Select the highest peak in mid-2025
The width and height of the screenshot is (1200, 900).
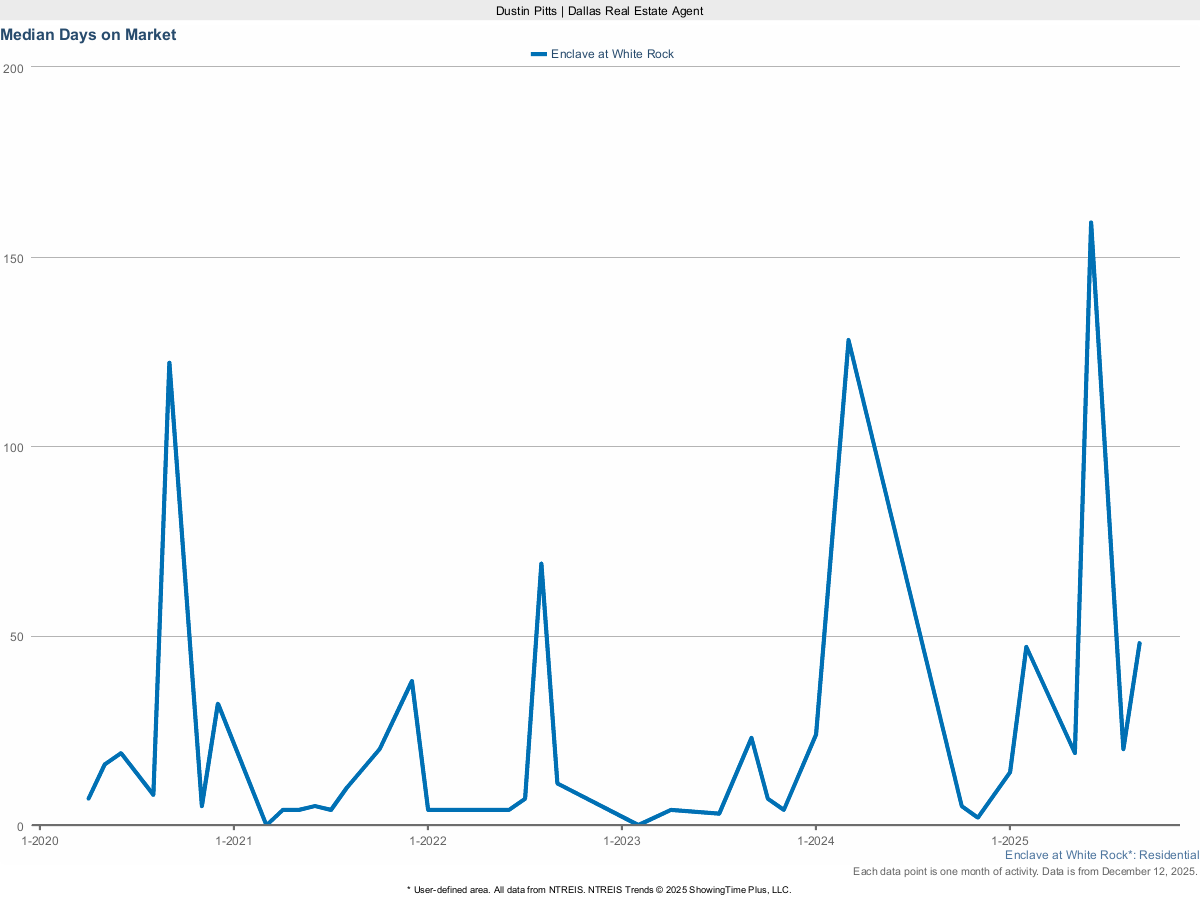(x=1090, y=223)
